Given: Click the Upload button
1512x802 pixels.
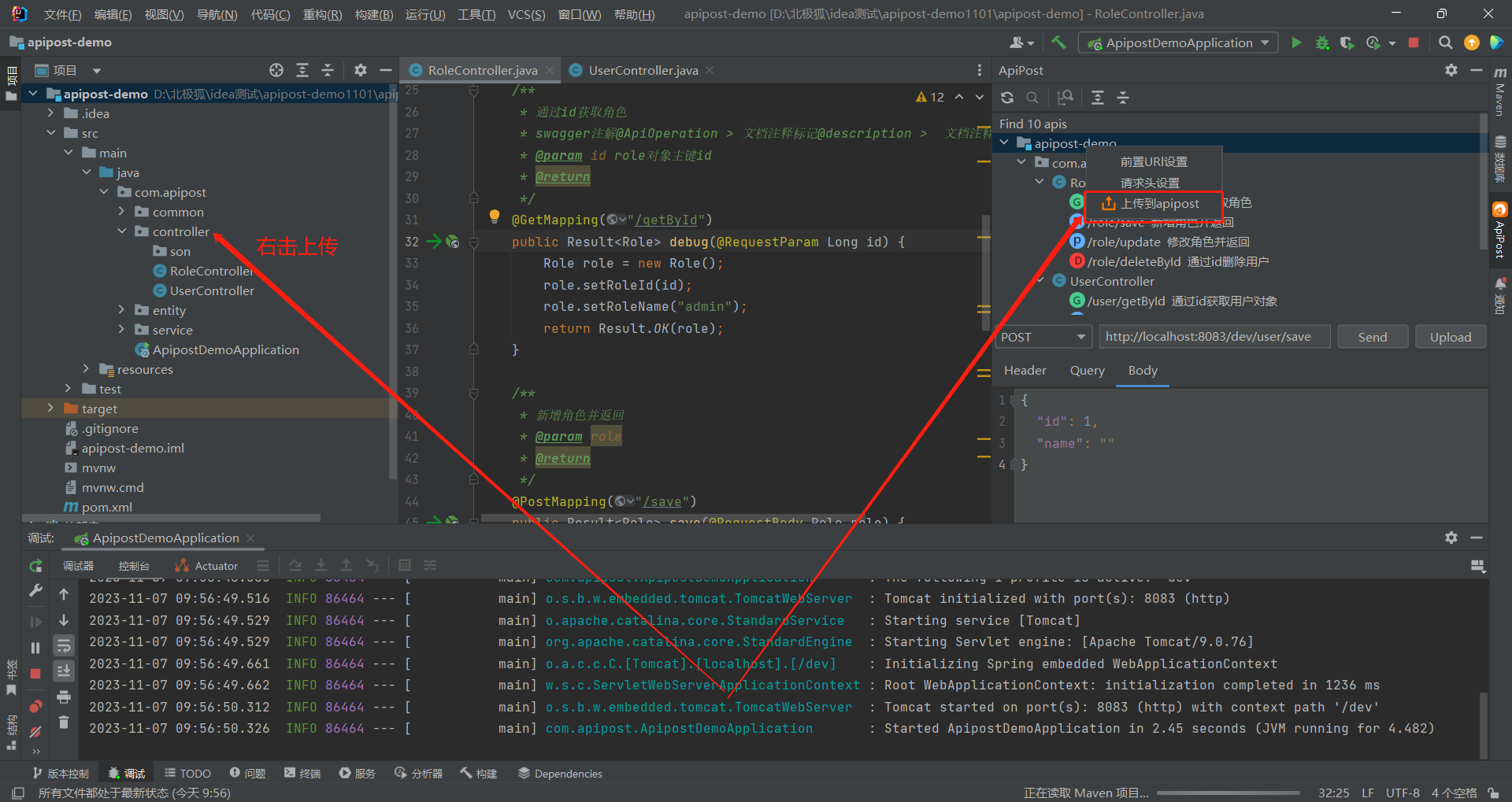Looking at the screenshot, I should click(x=1451, y=337).
